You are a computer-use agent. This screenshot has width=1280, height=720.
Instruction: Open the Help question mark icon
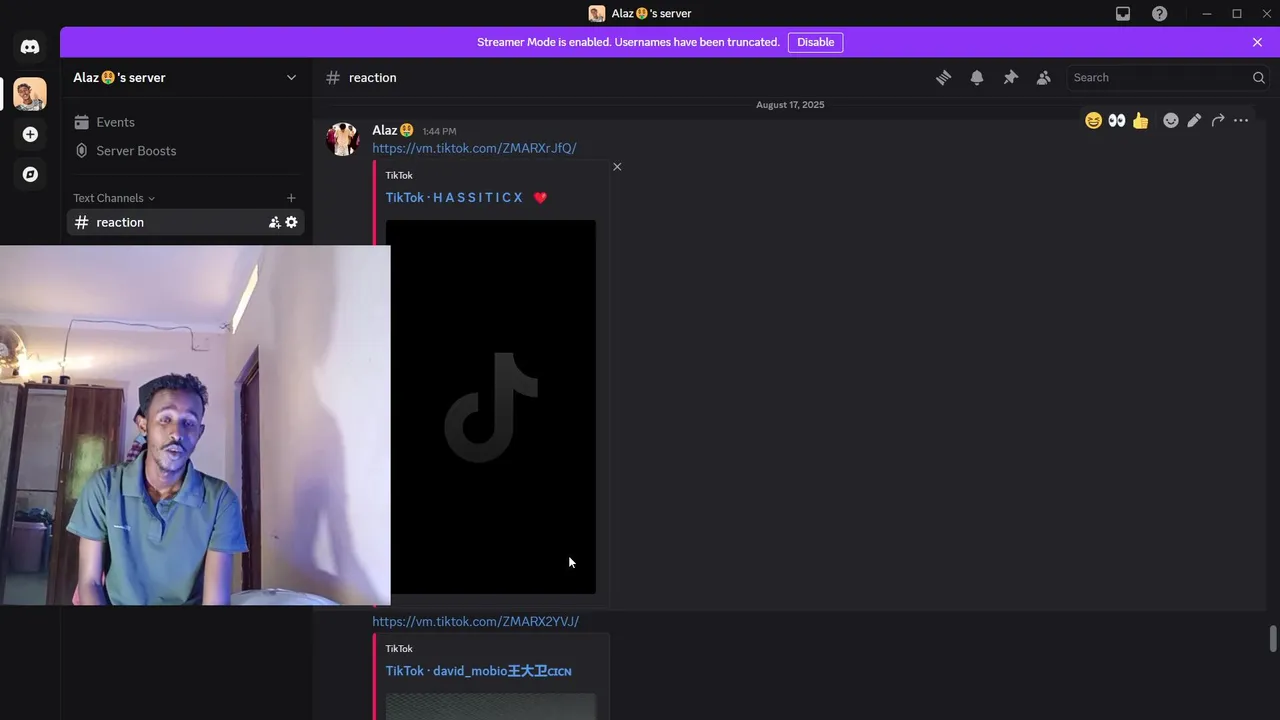(1159, 13)
